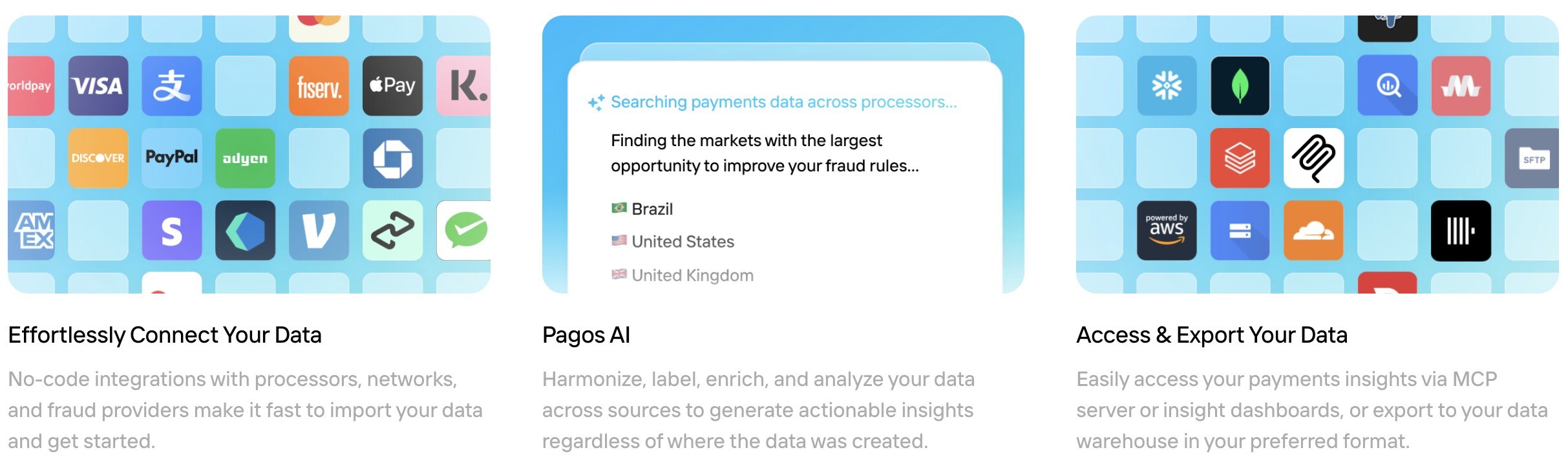Click the SFTP folder tile

click(1533, 158)
